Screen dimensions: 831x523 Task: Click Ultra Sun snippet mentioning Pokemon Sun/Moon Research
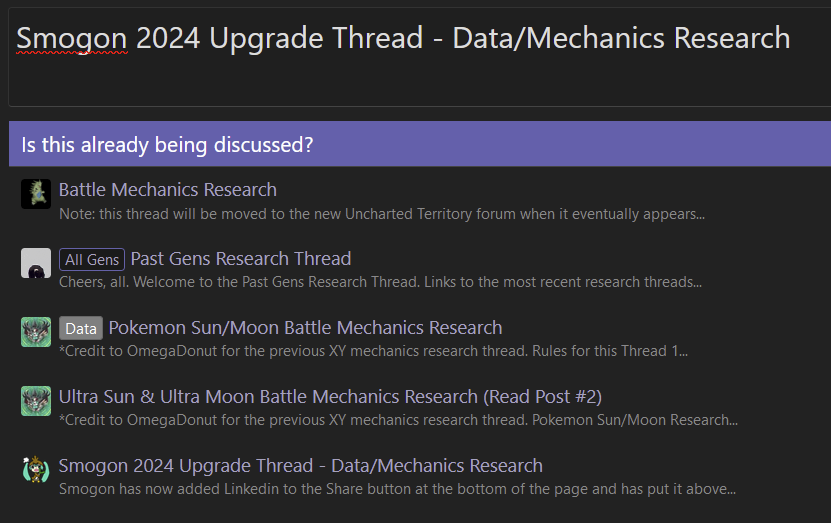[x=398, y=420]
